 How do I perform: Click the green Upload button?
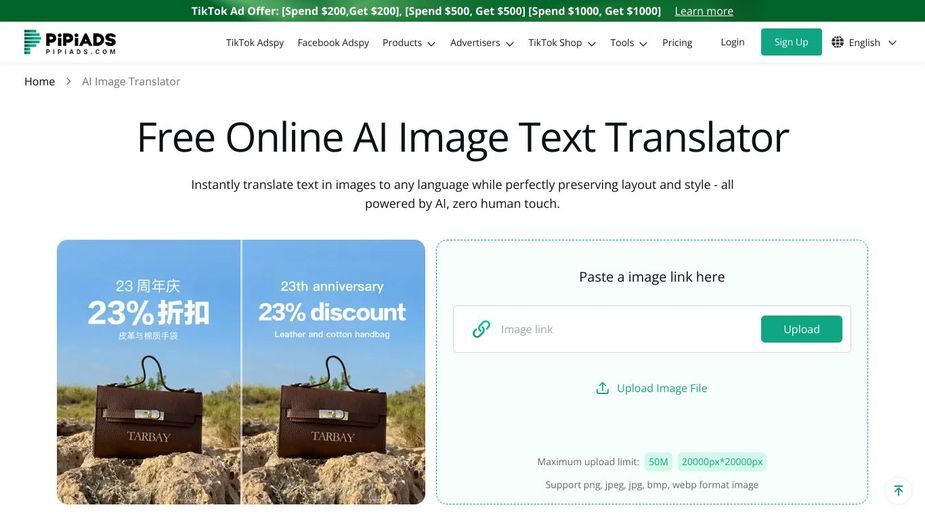pyautogui.click(x=801, y=329)
